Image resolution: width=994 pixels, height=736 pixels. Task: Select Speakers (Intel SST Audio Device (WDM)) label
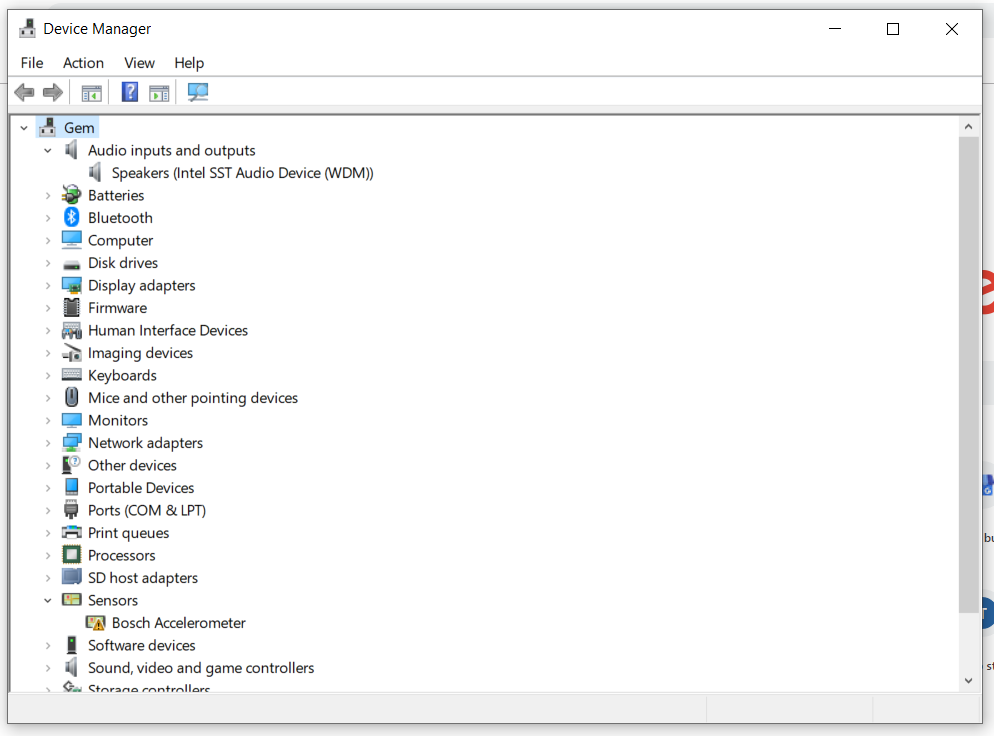[x=242, y=172]
